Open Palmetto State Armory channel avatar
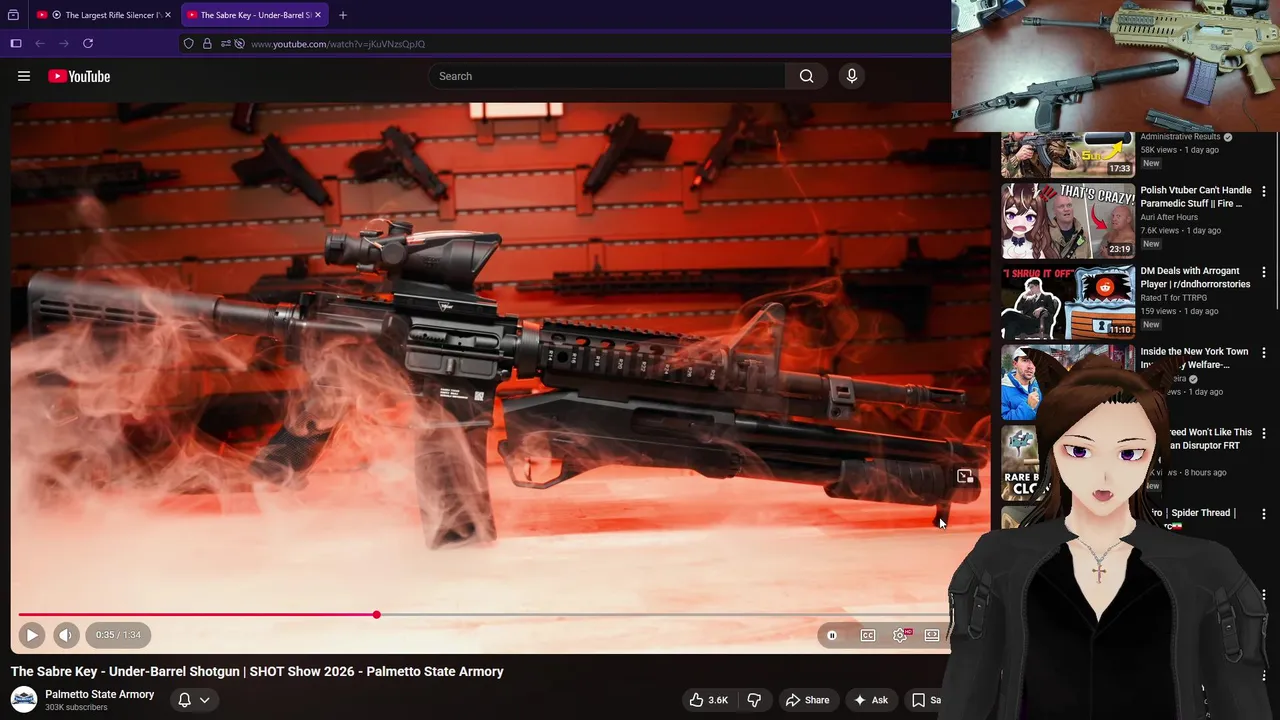The height and width of the screenshot is (720, 1280). pos(24,699)
